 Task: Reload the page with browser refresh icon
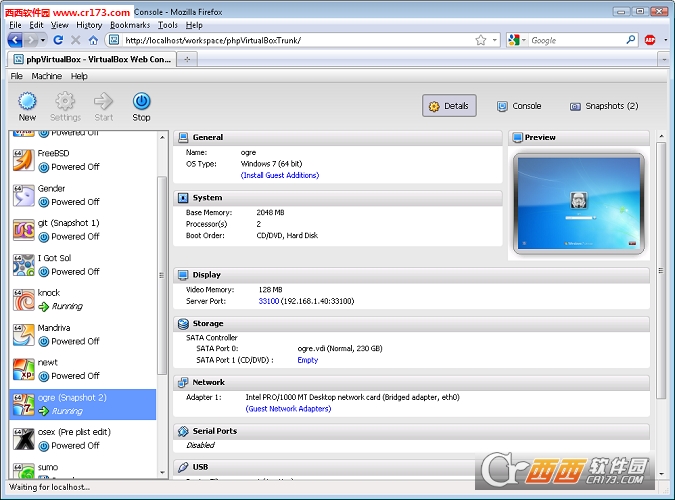pyautogui.click(x=58, y=40)
